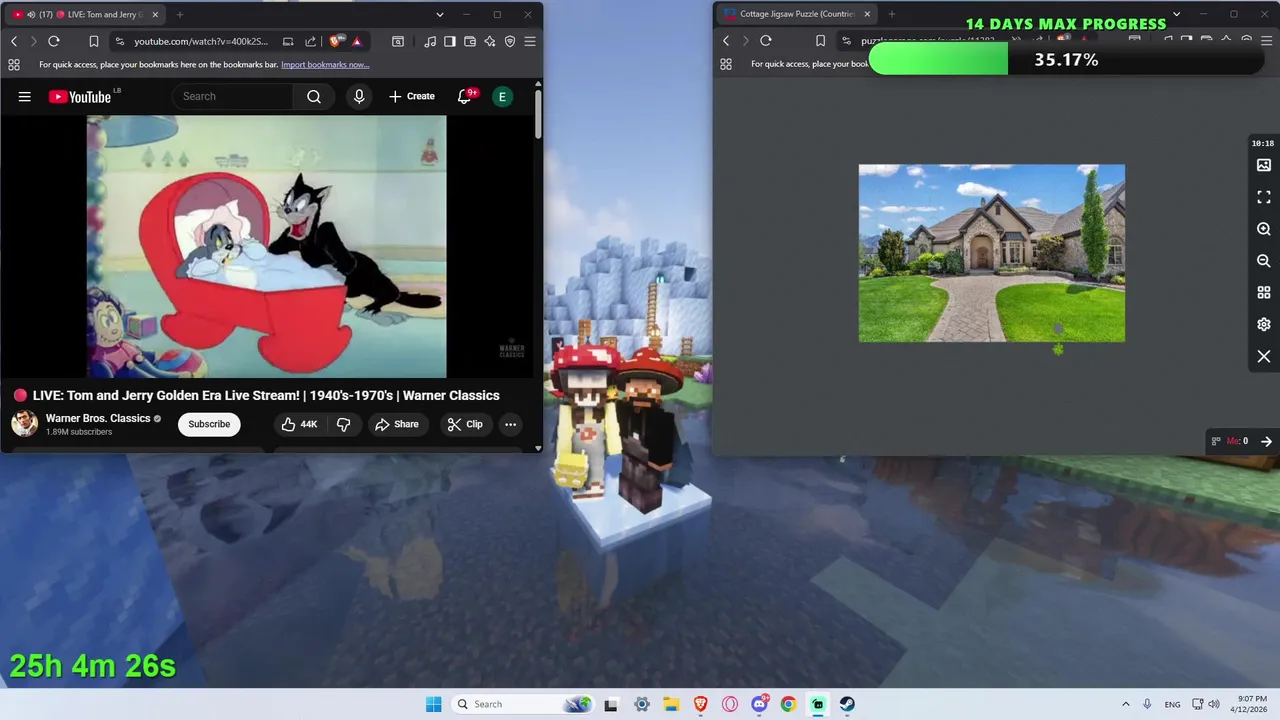
Task: Zoom out on the jigsaw puzzle
Action: (x=1264, y=261)
